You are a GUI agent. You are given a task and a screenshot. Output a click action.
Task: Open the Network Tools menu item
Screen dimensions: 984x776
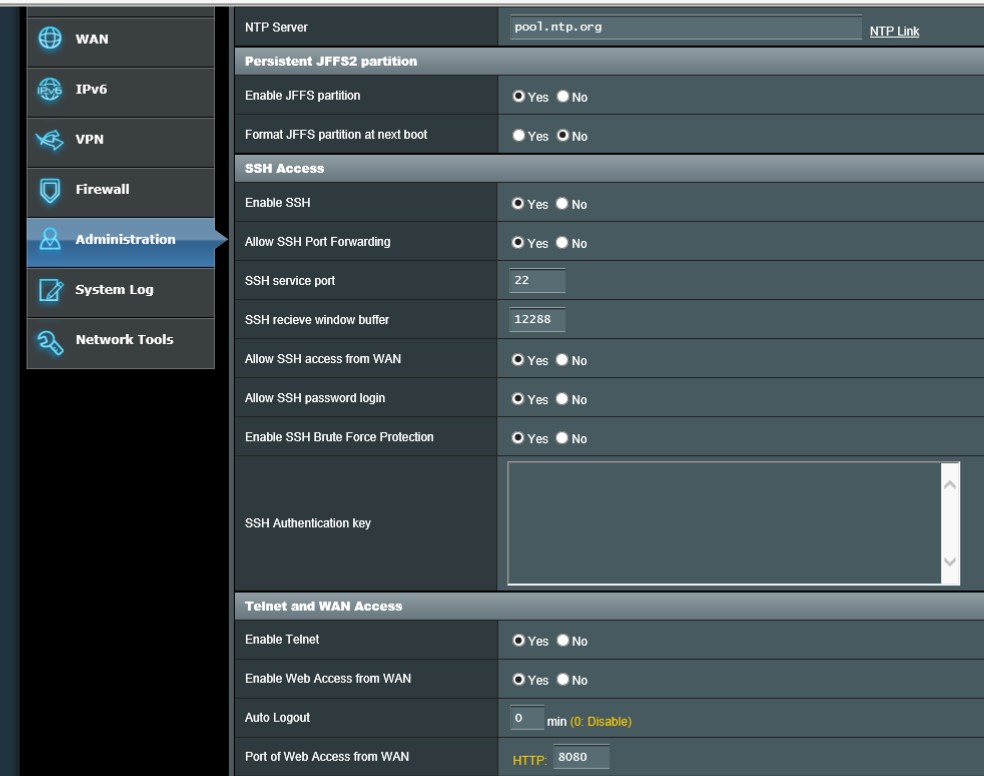pyautogui.click(x=124, y=340)
